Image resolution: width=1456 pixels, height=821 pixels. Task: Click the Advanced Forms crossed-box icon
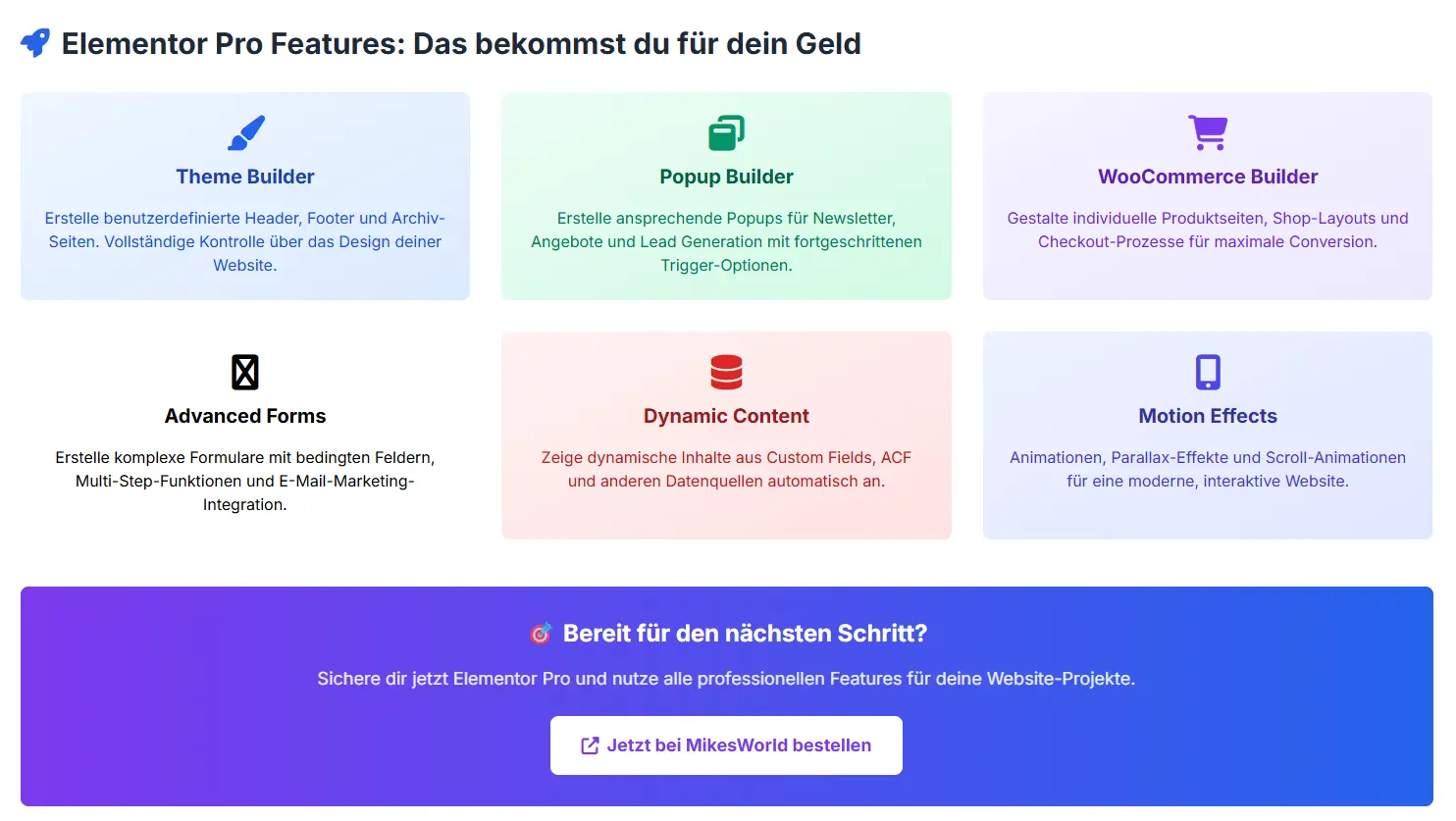[245, 372]
